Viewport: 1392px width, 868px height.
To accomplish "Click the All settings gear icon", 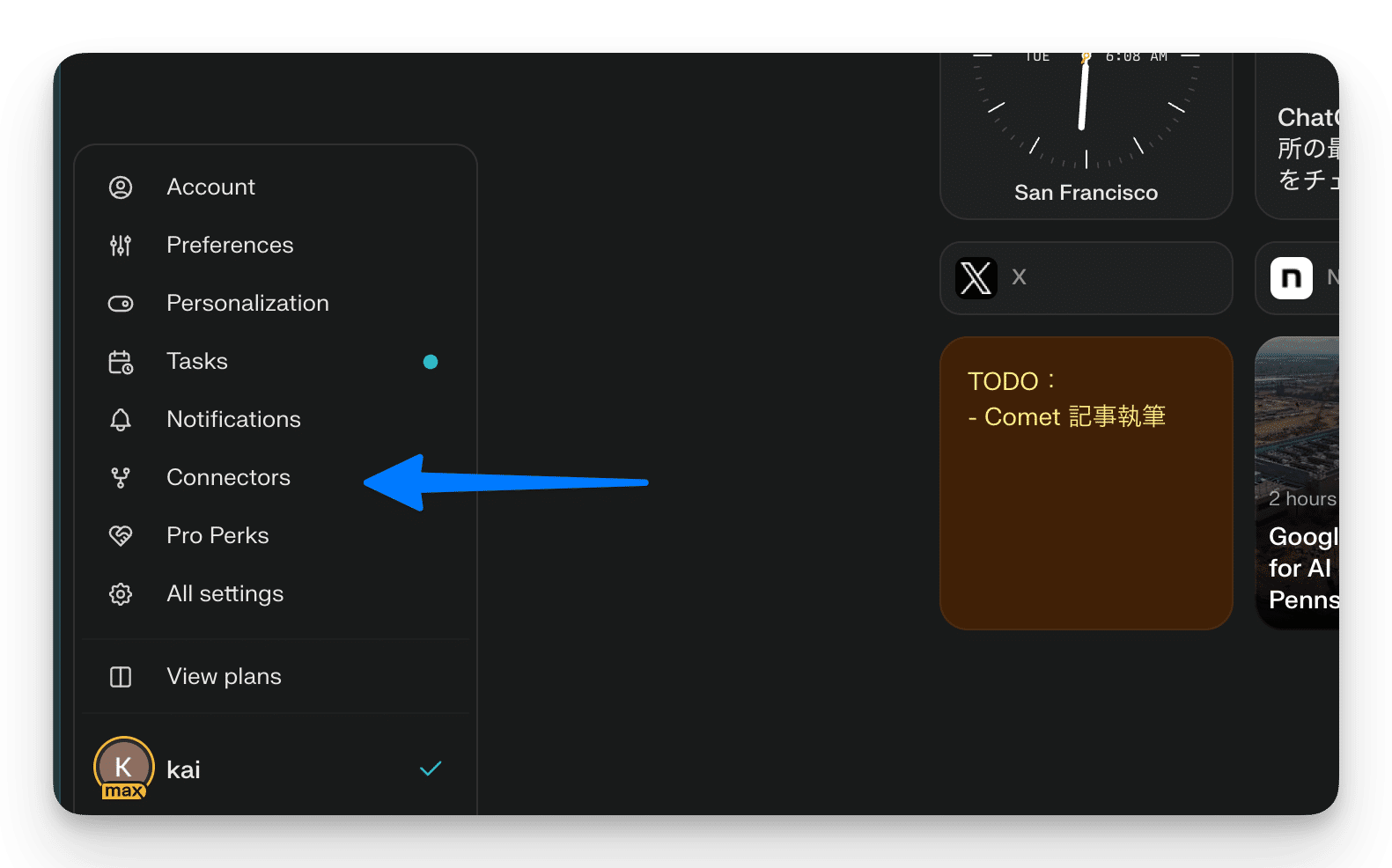I will pyautogui.click(x=121, y=594).
